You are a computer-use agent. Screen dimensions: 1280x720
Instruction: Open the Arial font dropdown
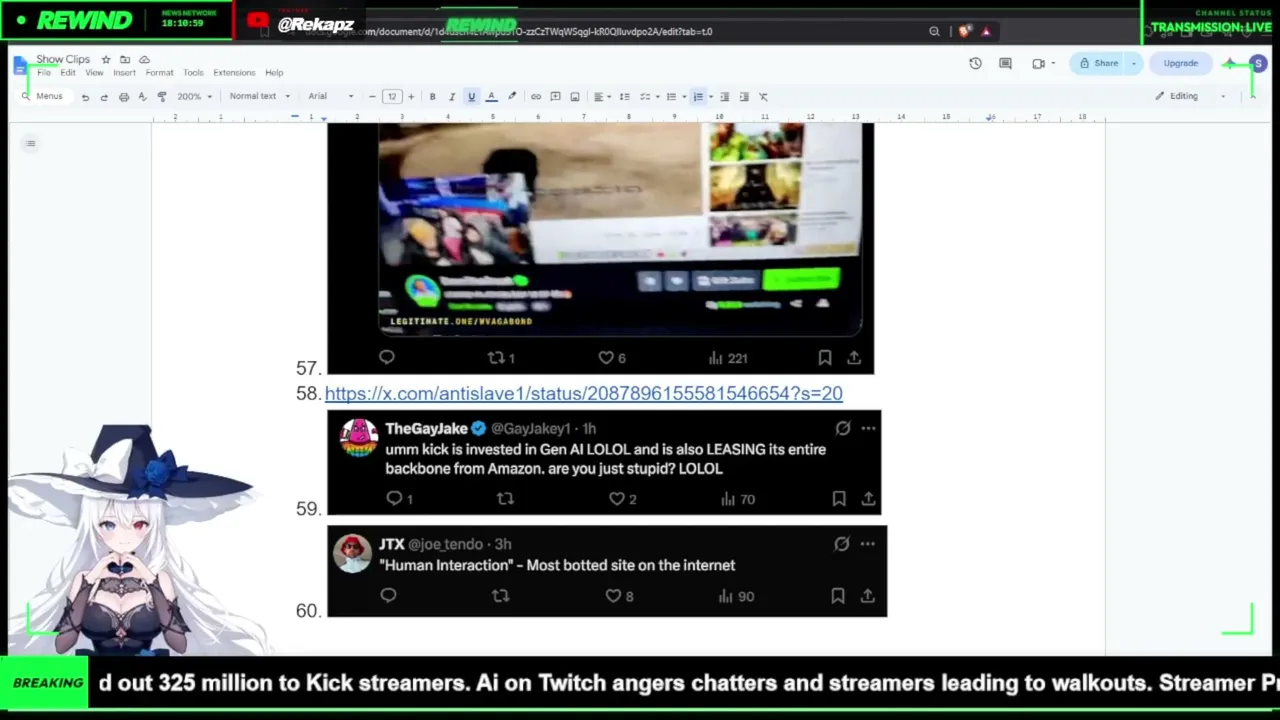coord(331,97)
